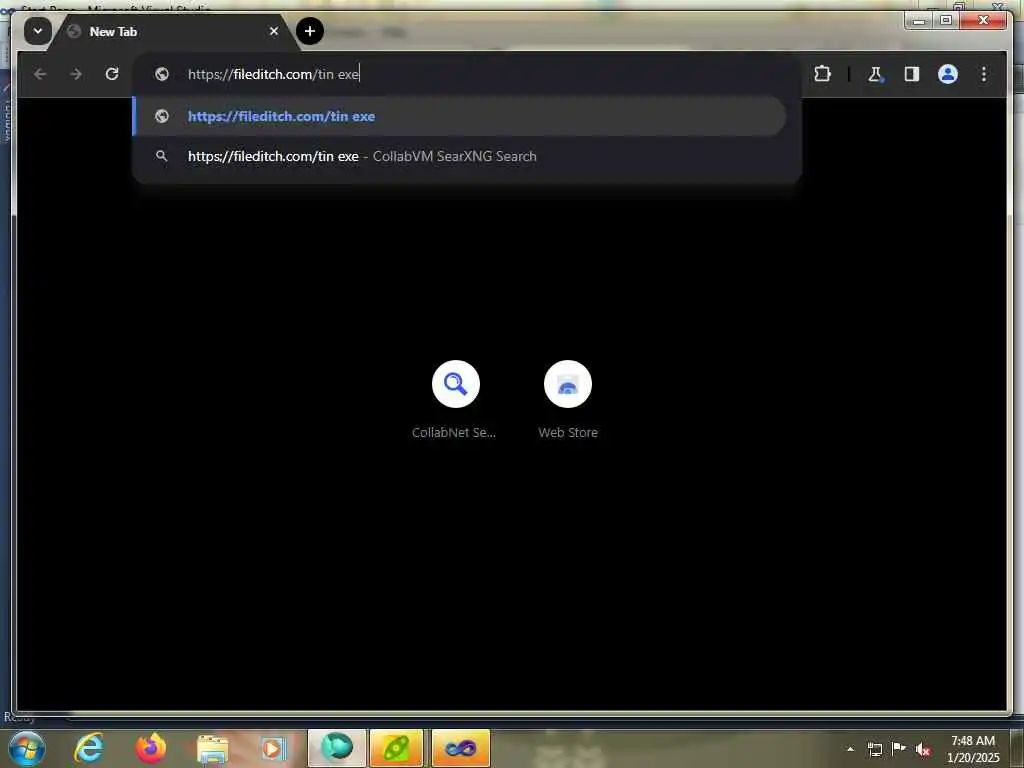Image resolution: width=1024 pixels, height=768 pixels.
Task: Reload the page
Action: [x=112, y=74]
